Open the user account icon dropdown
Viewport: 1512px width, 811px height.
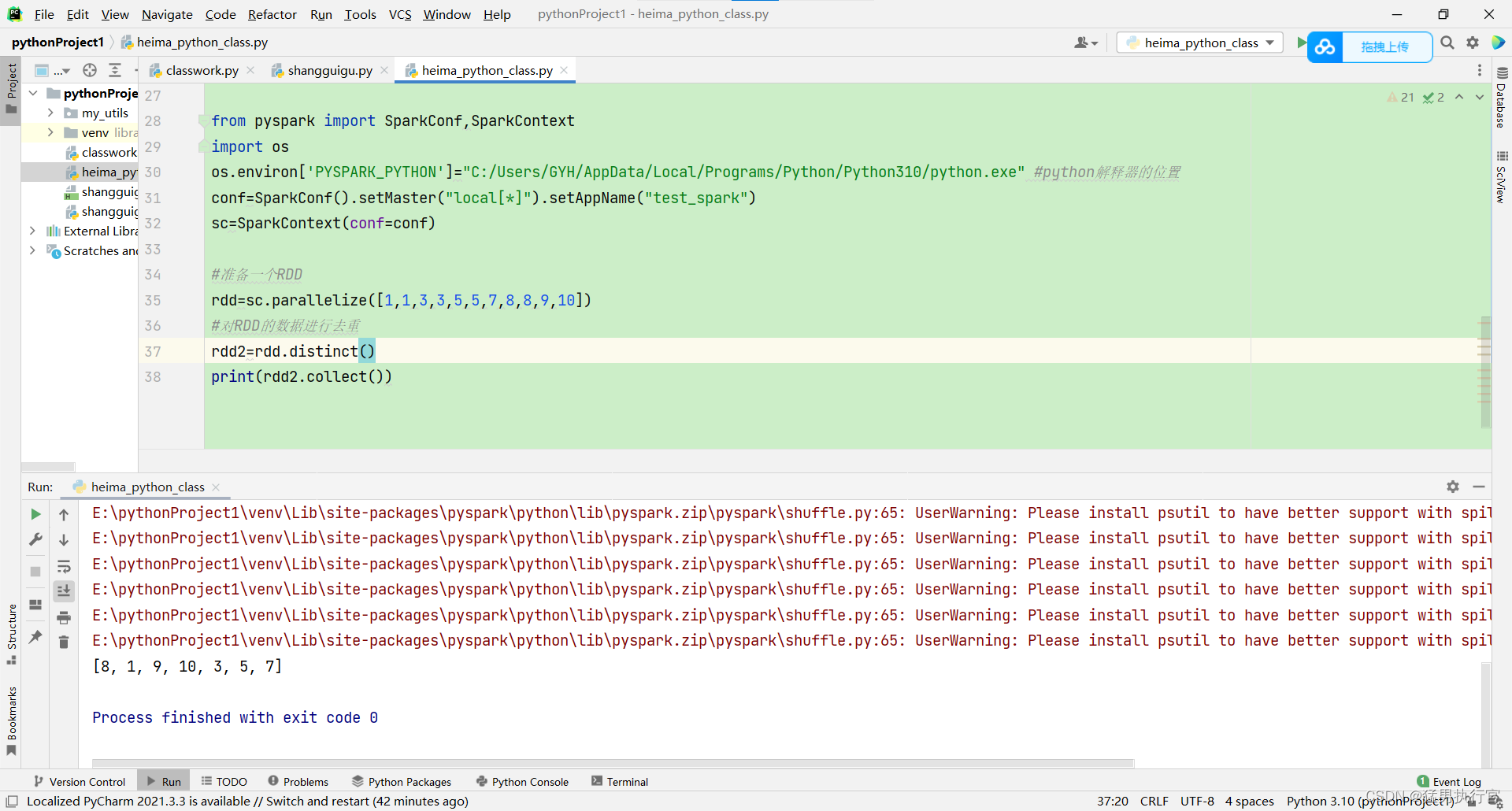pos(1086,43)
